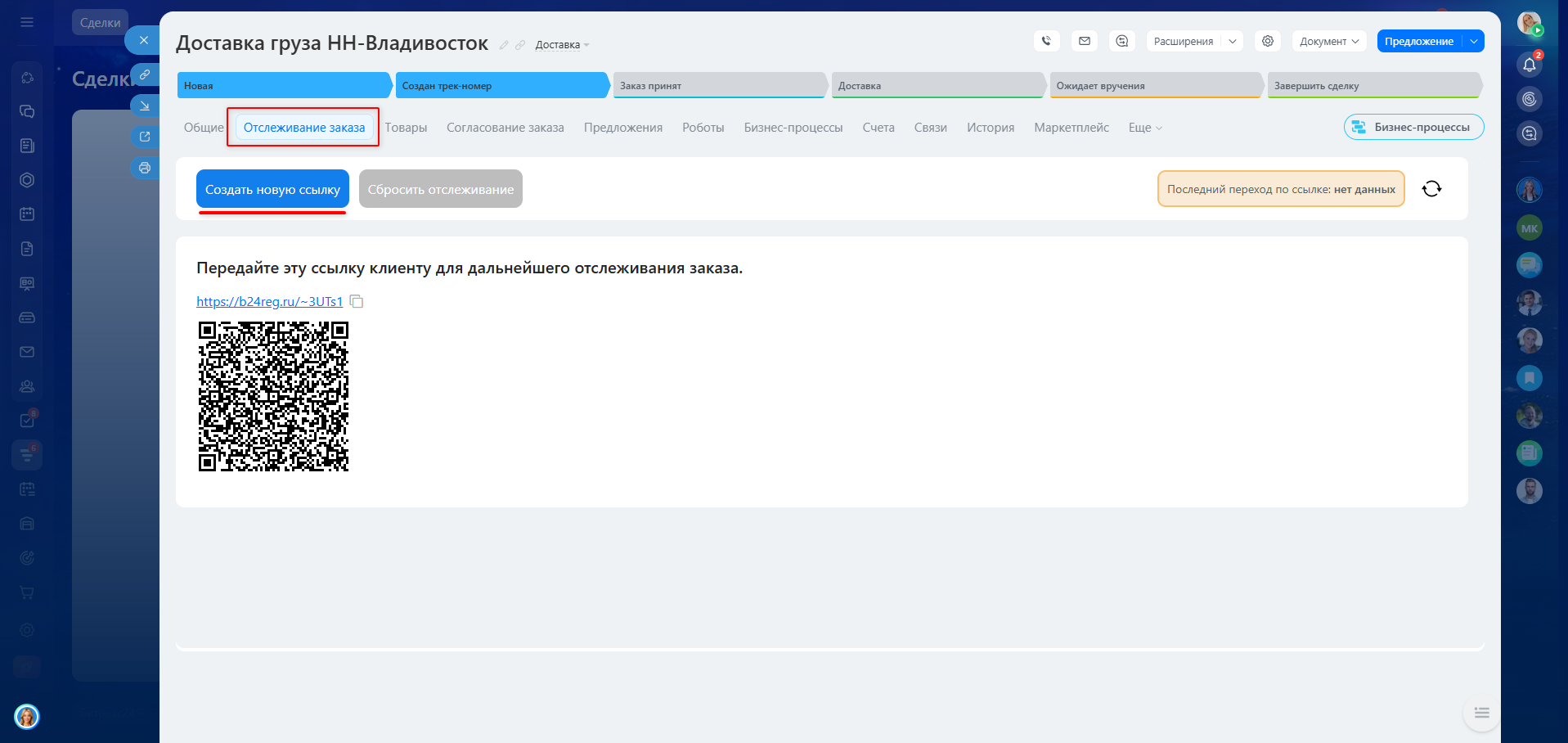
Task: Set deal stage to Новая
Action: point(284,85)
